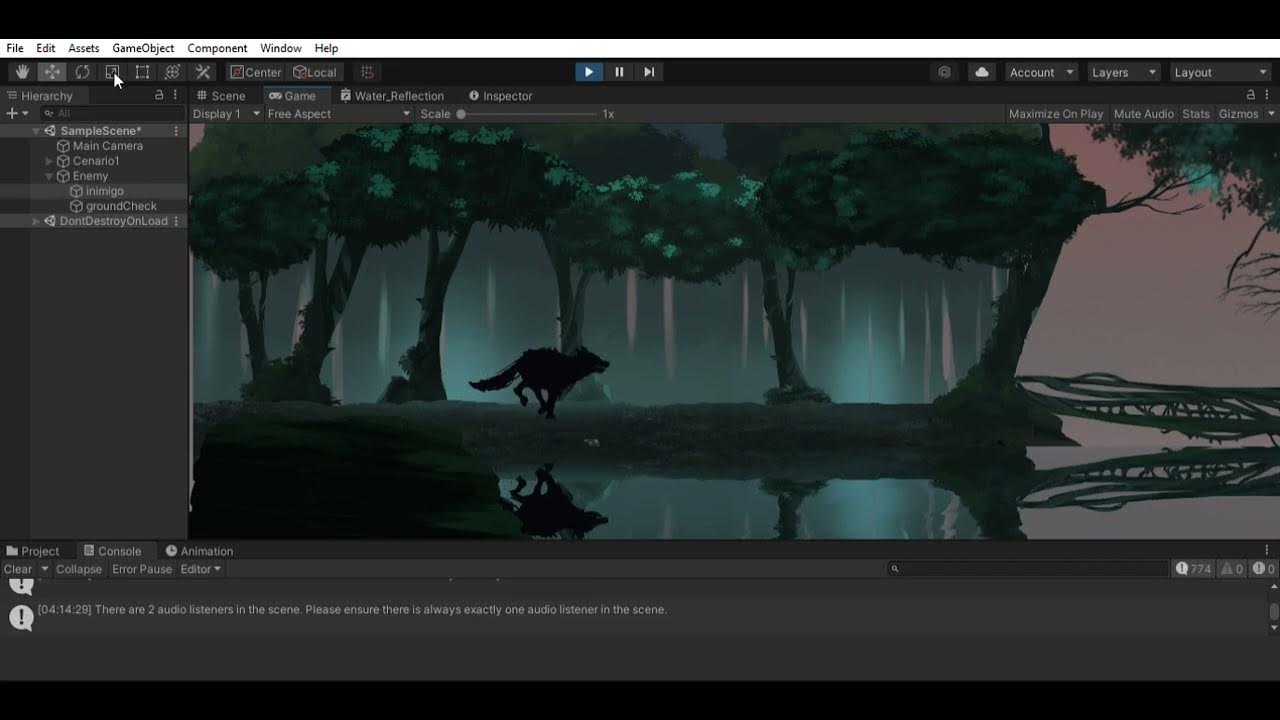Image resolution: width=1280 pixels, height=720 pixels.
Task: Open DontDestroyOnLoad scene options menu
Action: click(176, 221)
